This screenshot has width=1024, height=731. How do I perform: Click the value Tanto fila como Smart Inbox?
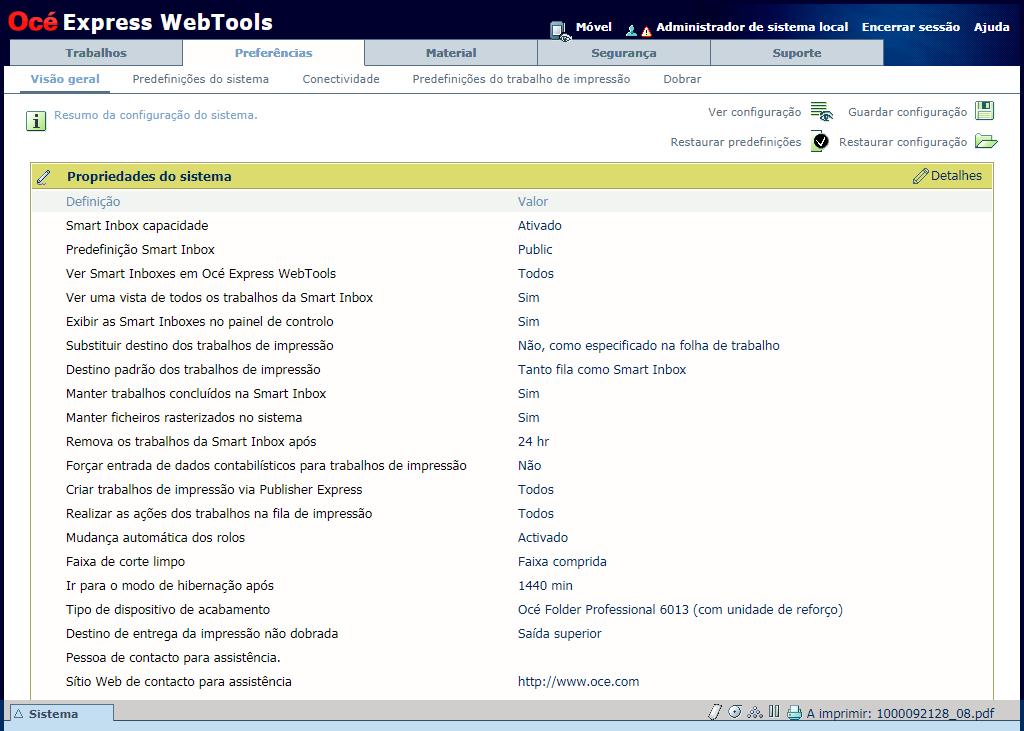pyautogui.click(x=602, y=370)
